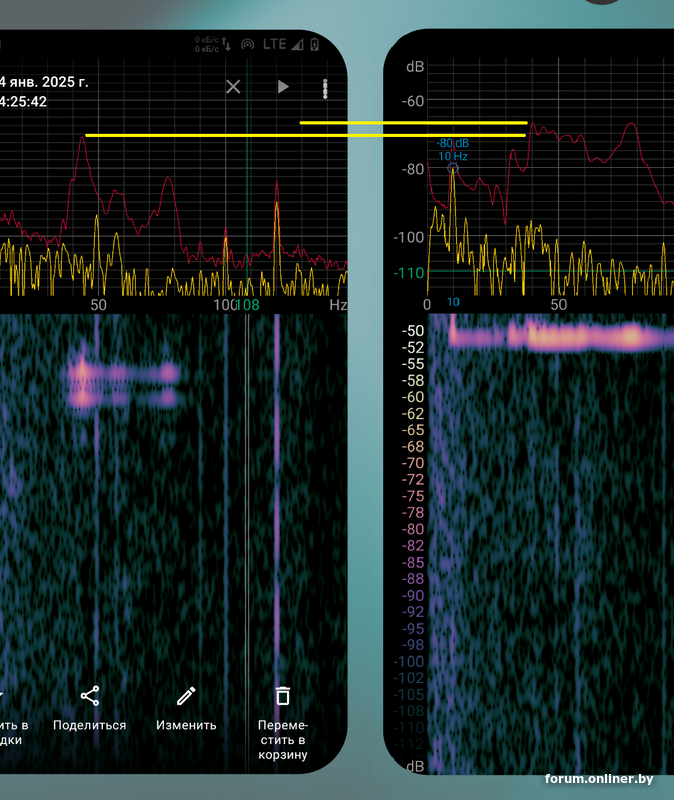Click the '-50' color scale value
The height and width of the screenshot is (800, 674).
point(413,331)
